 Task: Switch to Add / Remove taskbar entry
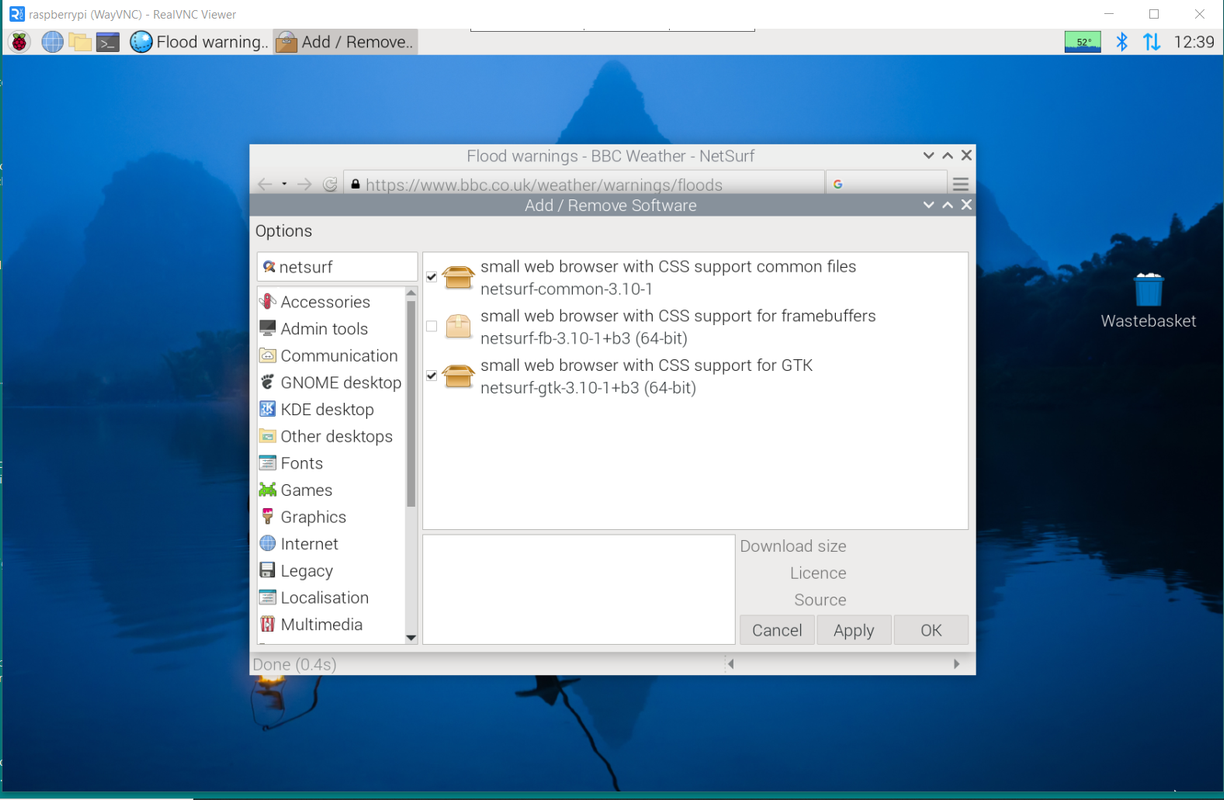click(x=345, y=42)
